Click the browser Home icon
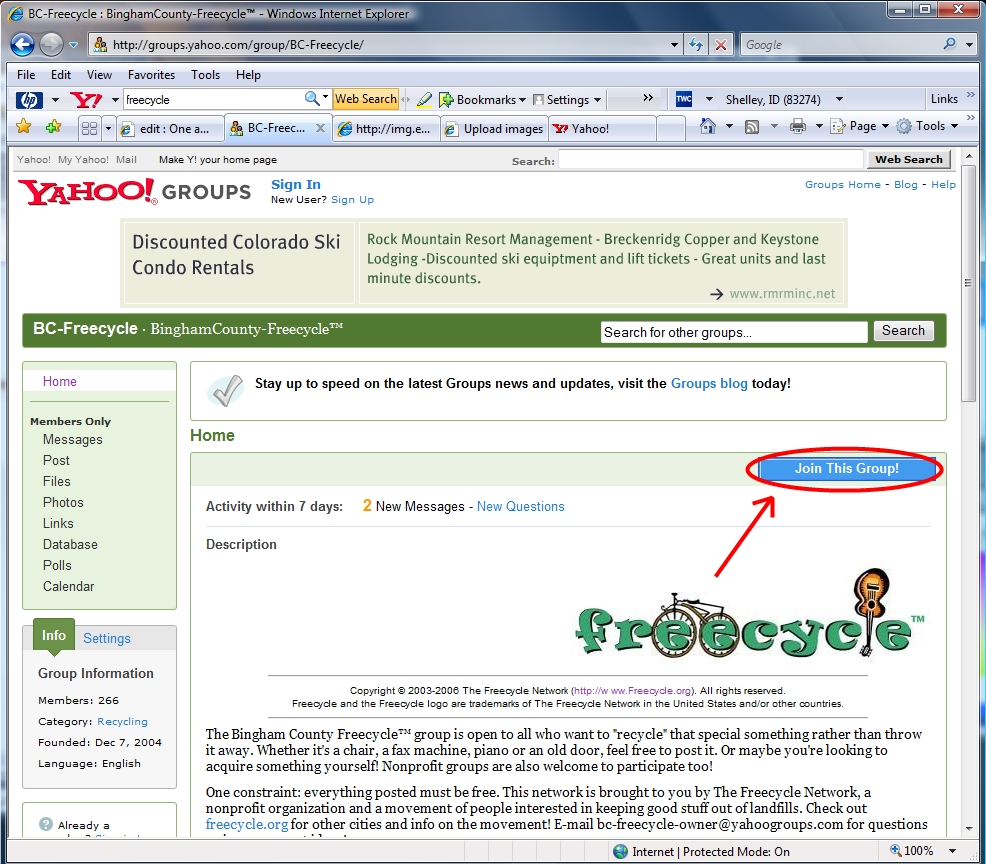 [x=707, y=125]
